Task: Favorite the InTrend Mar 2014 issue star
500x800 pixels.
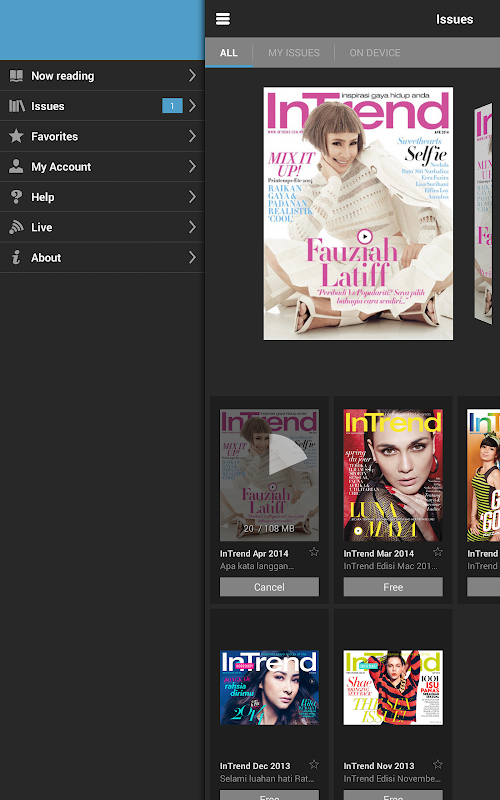Action: (x=438, y=552)
